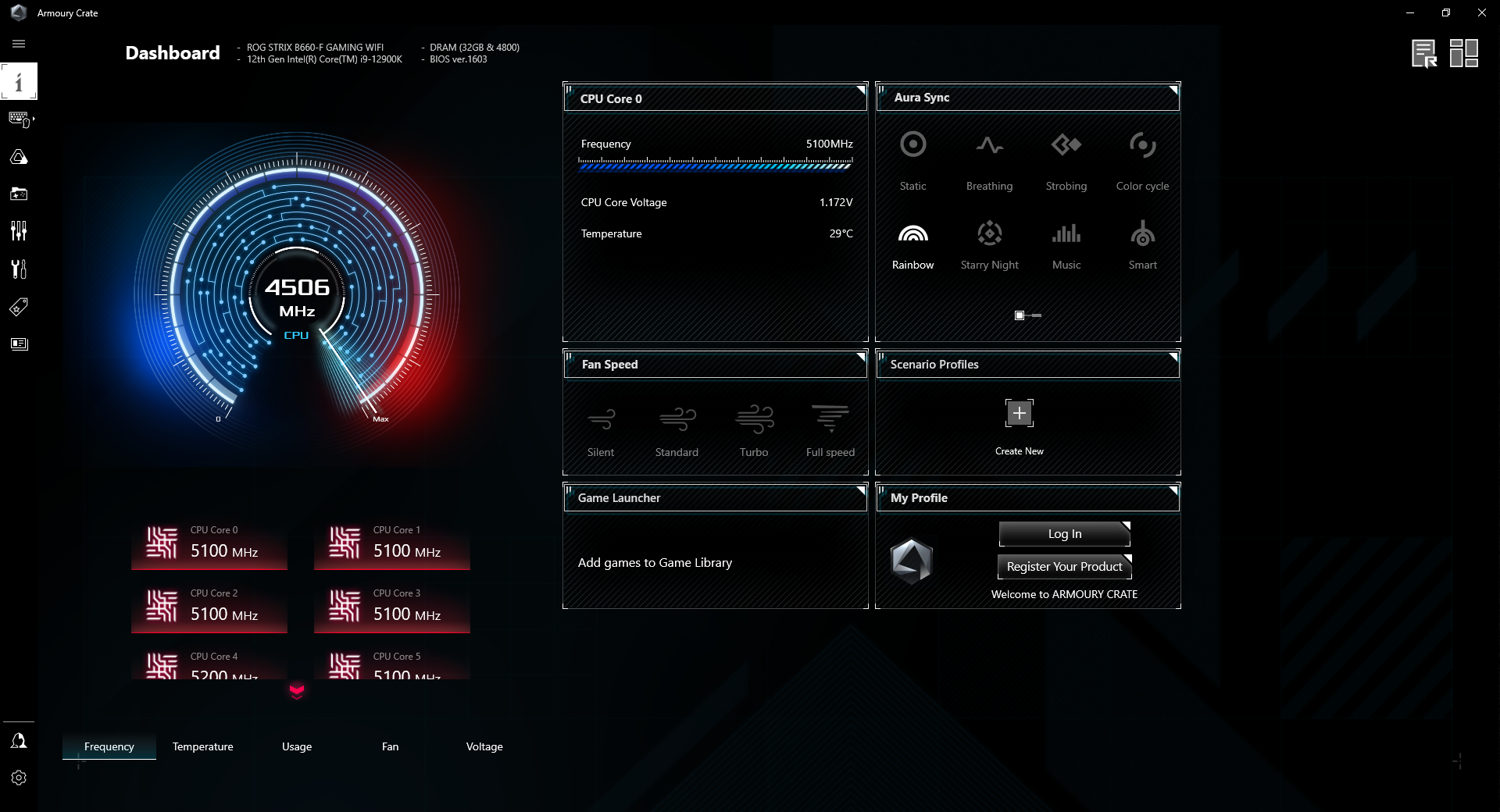Image resolution: width=1500 pixels, height=812 pixels.
Task: Click the CPU Core 0 frequency bar
Action: point(716,164)
